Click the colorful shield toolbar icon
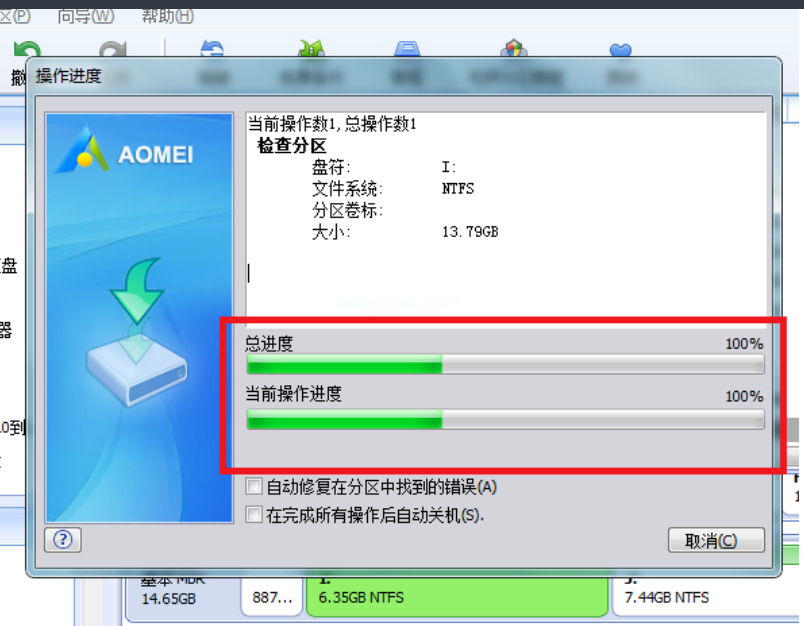 514,49
